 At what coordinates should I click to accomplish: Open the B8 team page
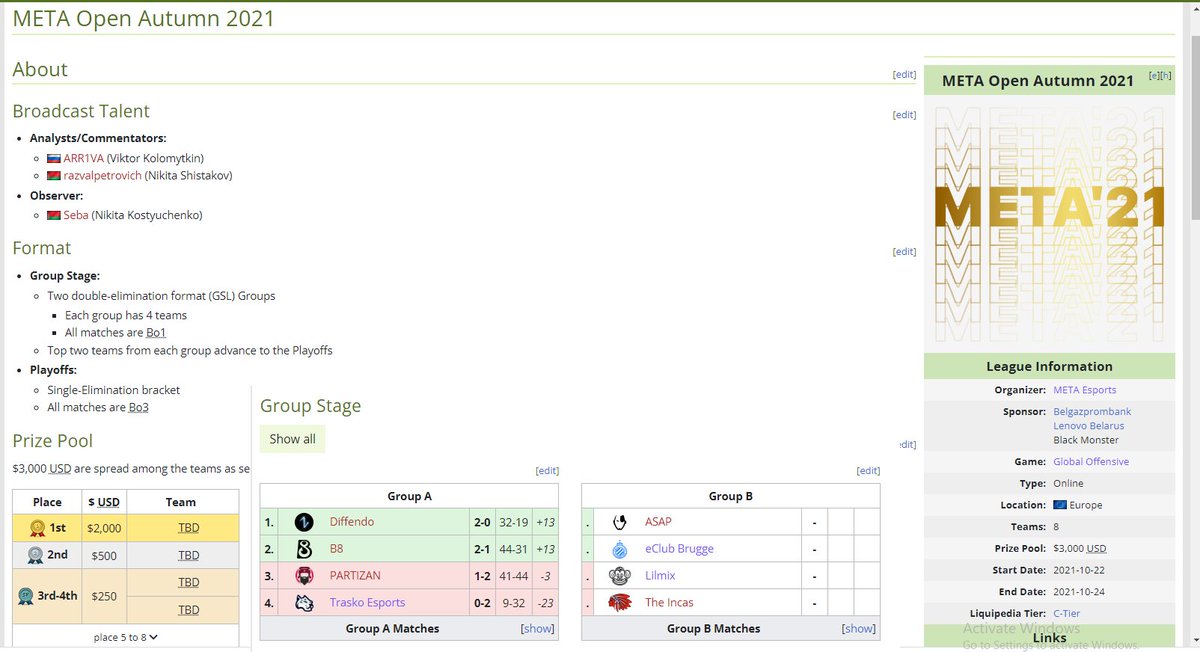338,549
